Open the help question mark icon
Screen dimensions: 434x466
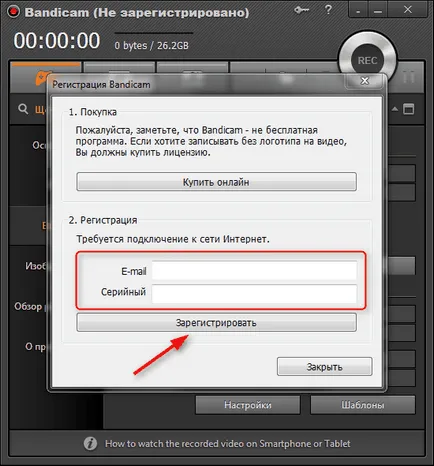(328, 9)
